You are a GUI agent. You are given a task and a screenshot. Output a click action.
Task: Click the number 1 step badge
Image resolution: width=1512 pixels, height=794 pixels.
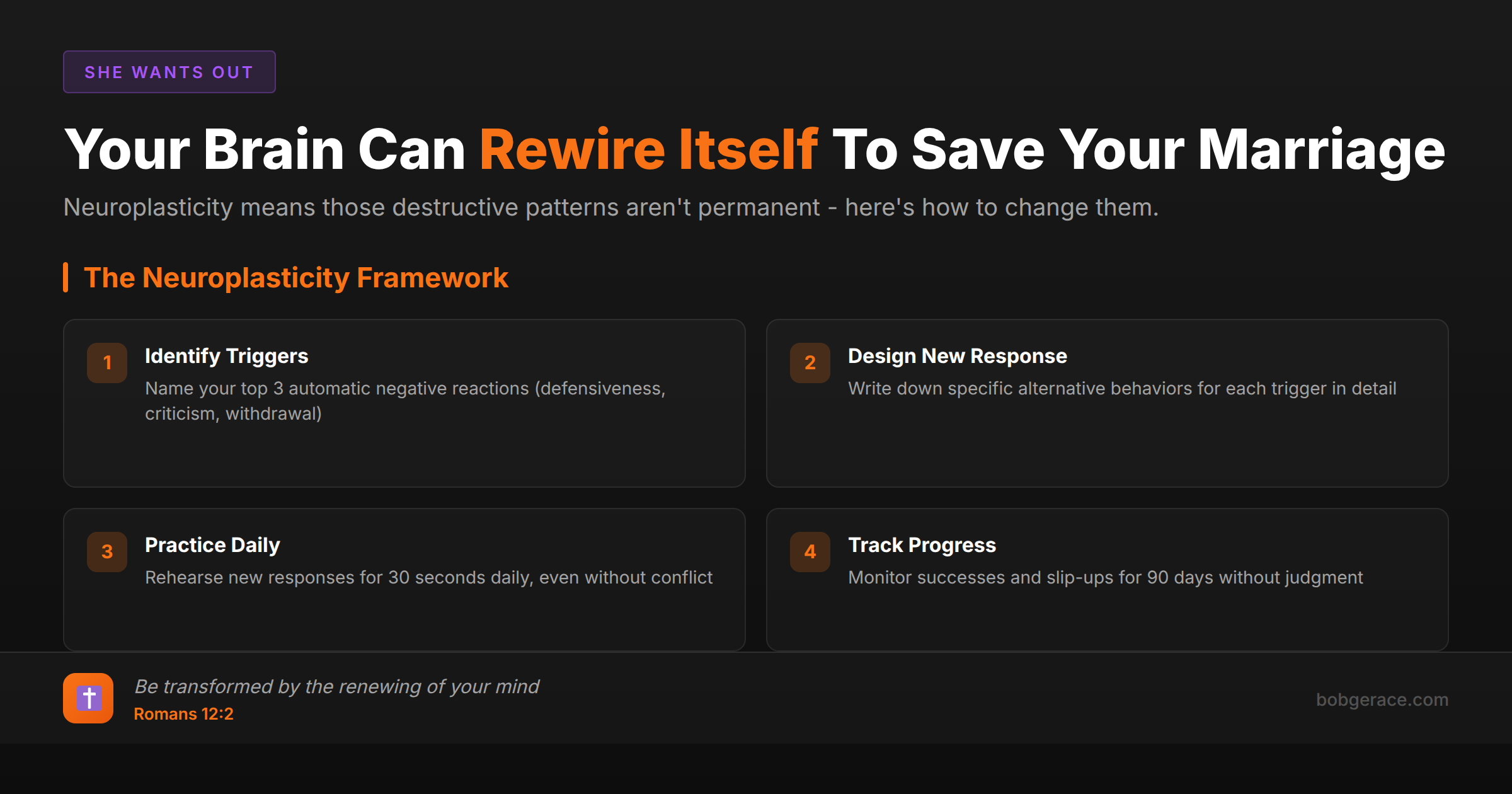pos(107,363)
